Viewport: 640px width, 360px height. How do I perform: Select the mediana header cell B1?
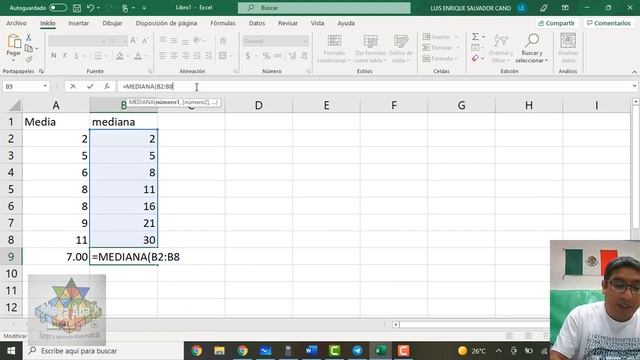(123, 122)
